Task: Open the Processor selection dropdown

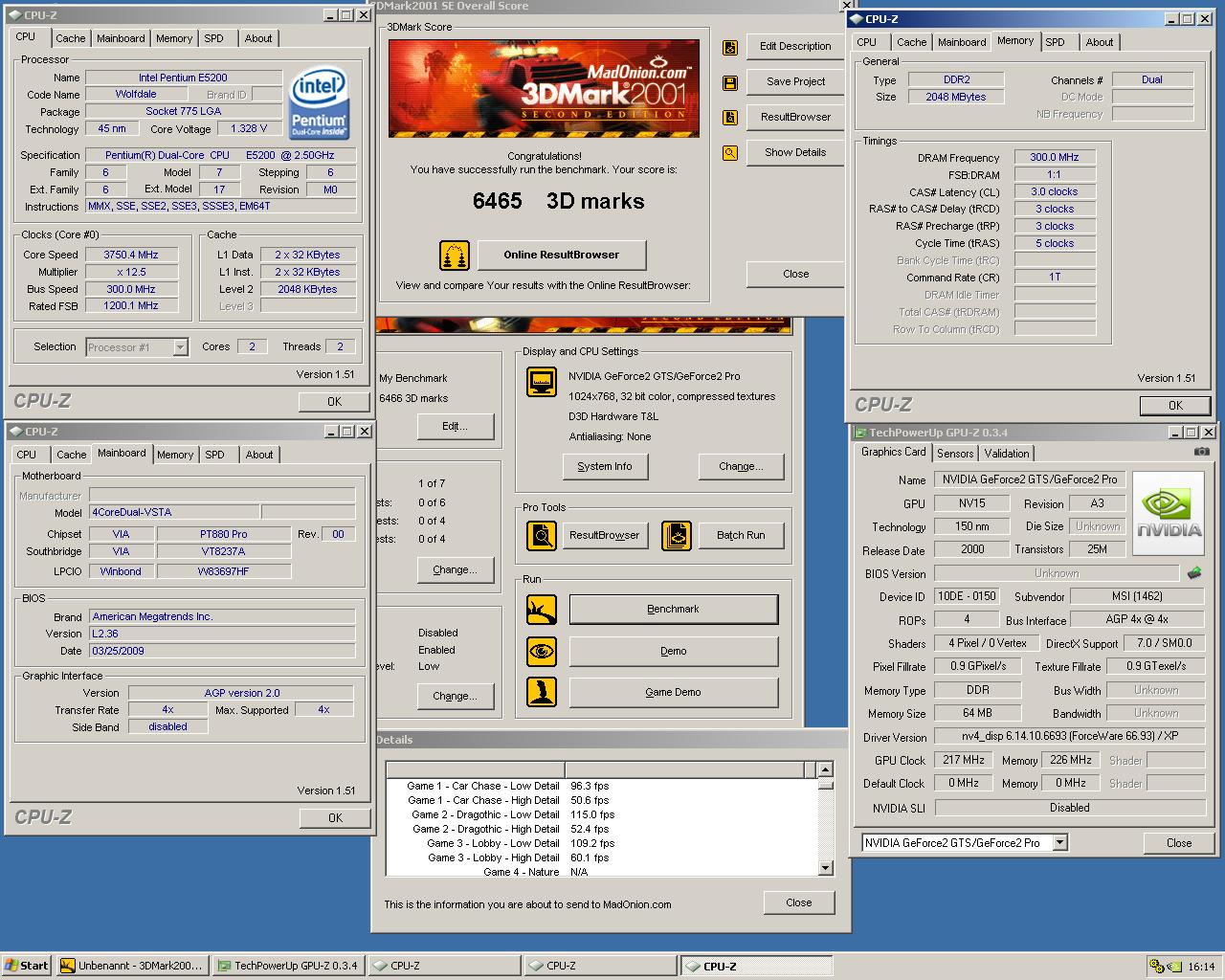Action: click(x=181, y=347)
